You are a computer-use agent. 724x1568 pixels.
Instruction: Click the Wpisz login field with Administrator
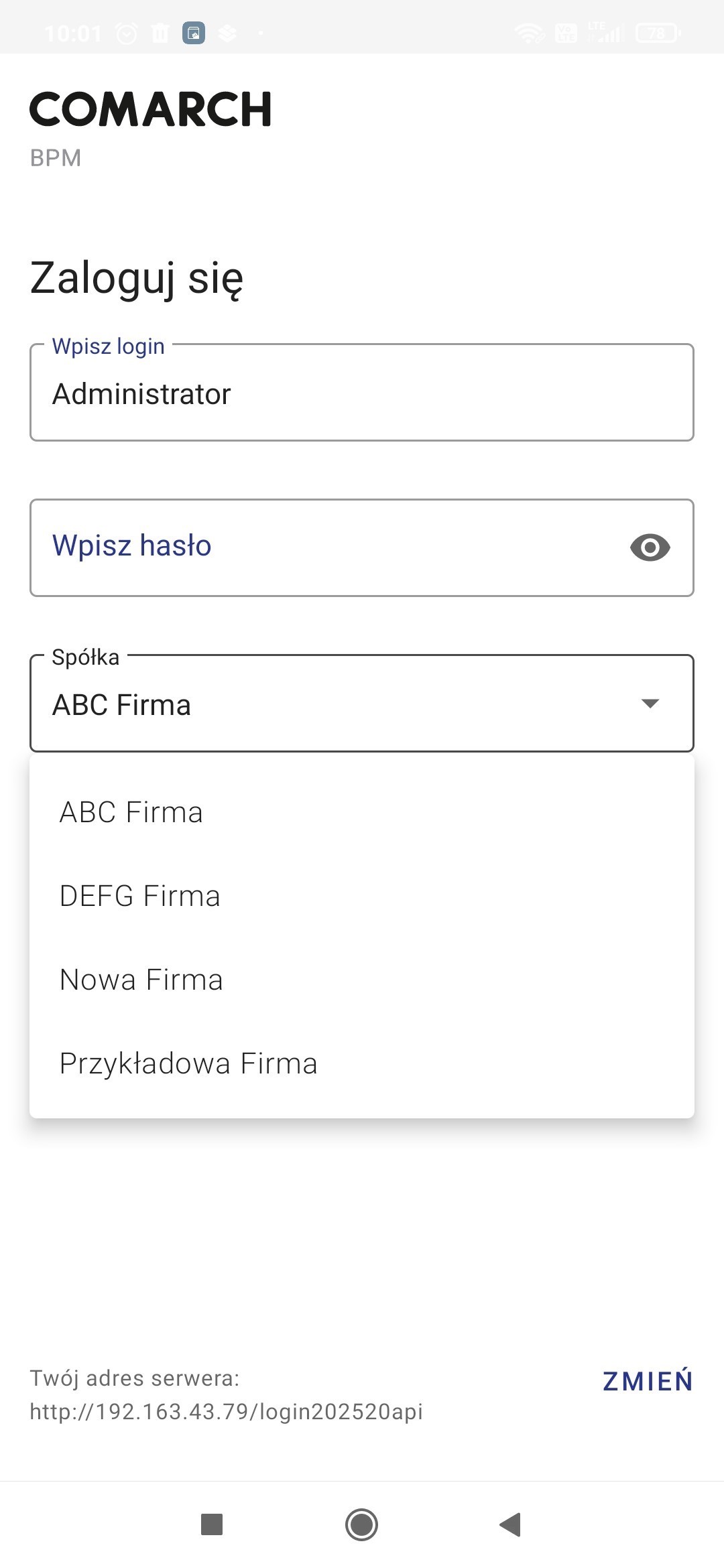[x=362, y=393]
